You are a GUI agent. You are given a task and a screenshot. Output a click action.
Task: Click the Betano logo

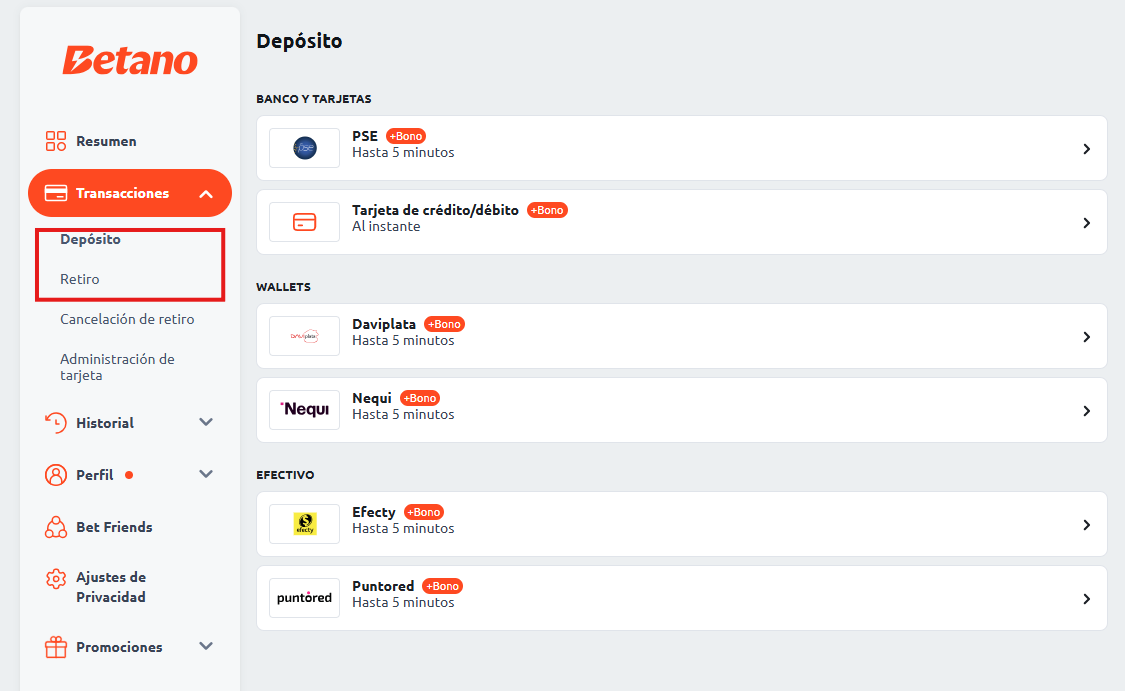tap(130, 61)
